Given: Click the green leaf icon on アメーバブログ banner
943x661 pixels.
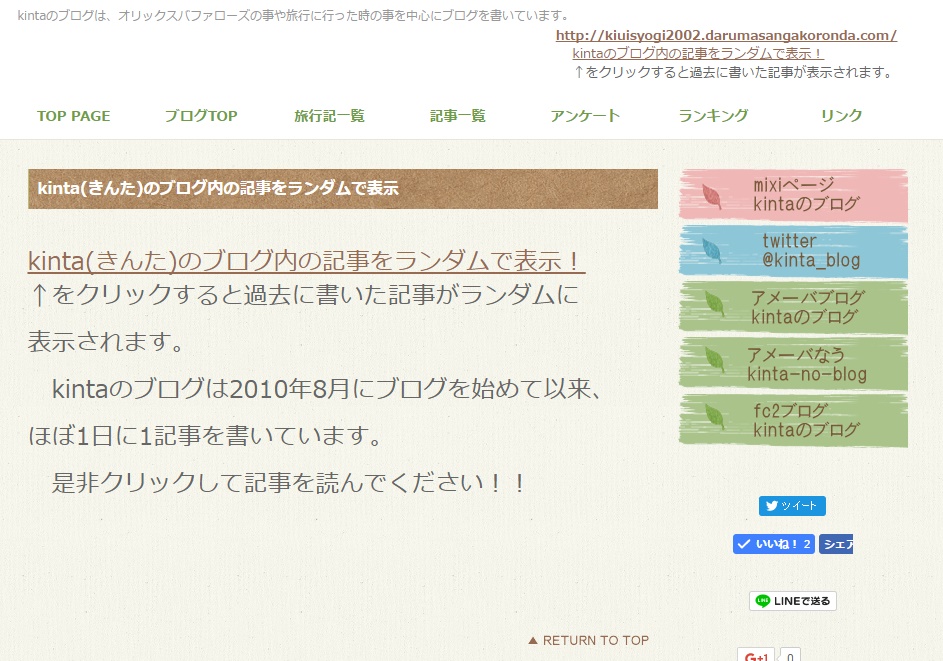Looking at the screenshot, I should click(x=714, y=304).
